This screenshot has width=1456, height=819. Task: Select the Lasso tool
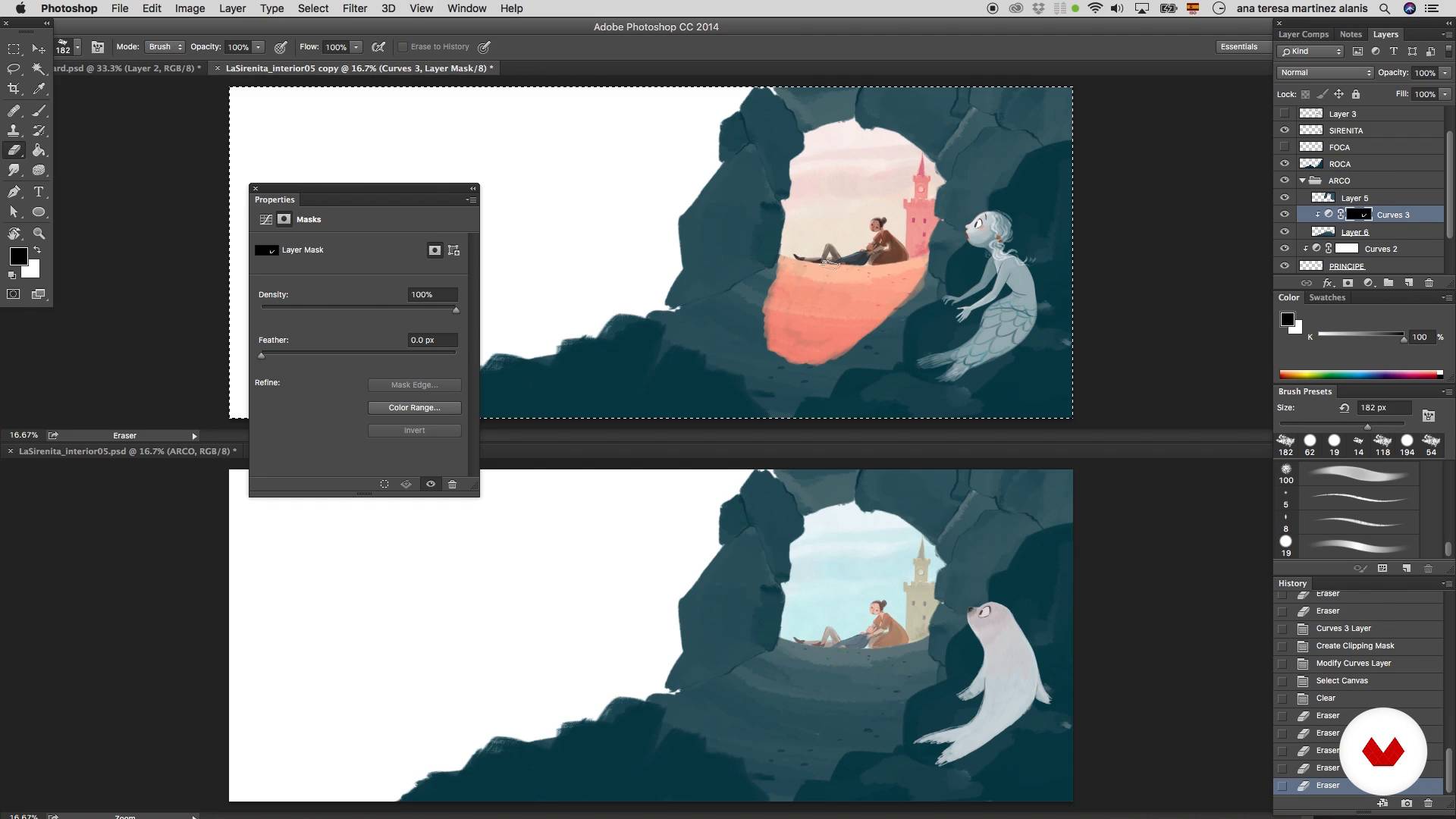[x=14, y=69]
